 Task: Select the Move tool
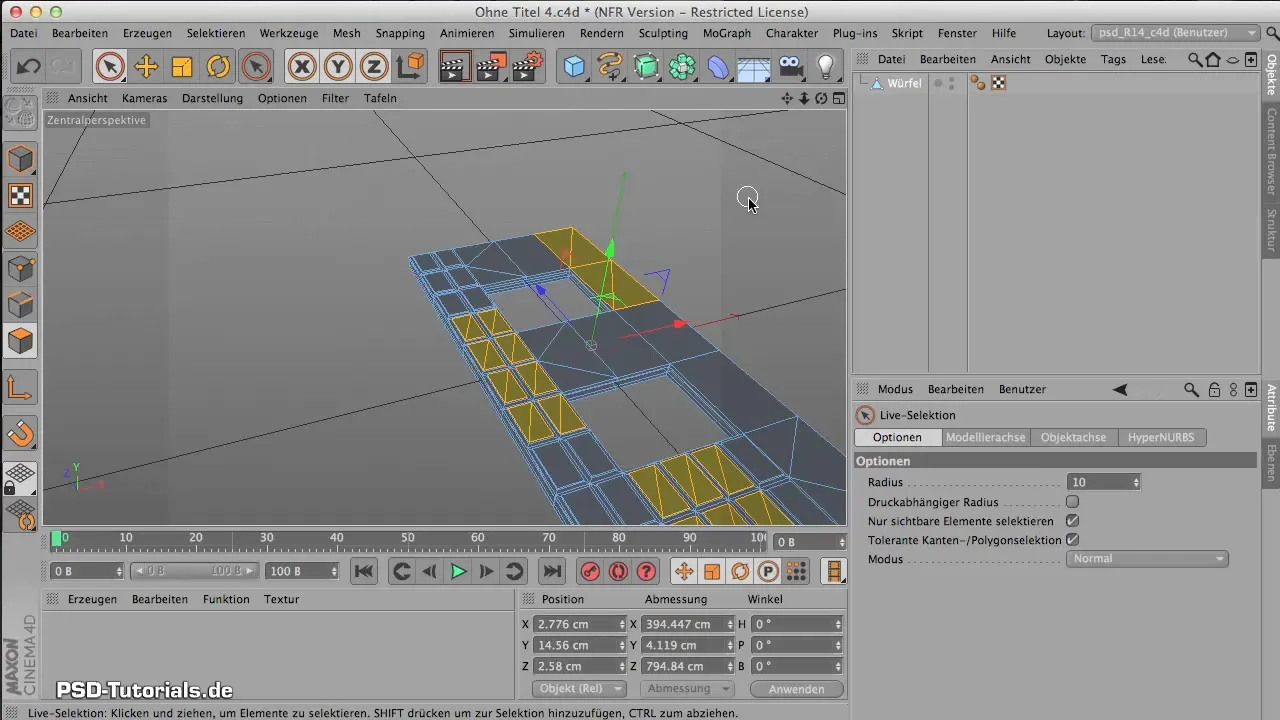point(146,67)
